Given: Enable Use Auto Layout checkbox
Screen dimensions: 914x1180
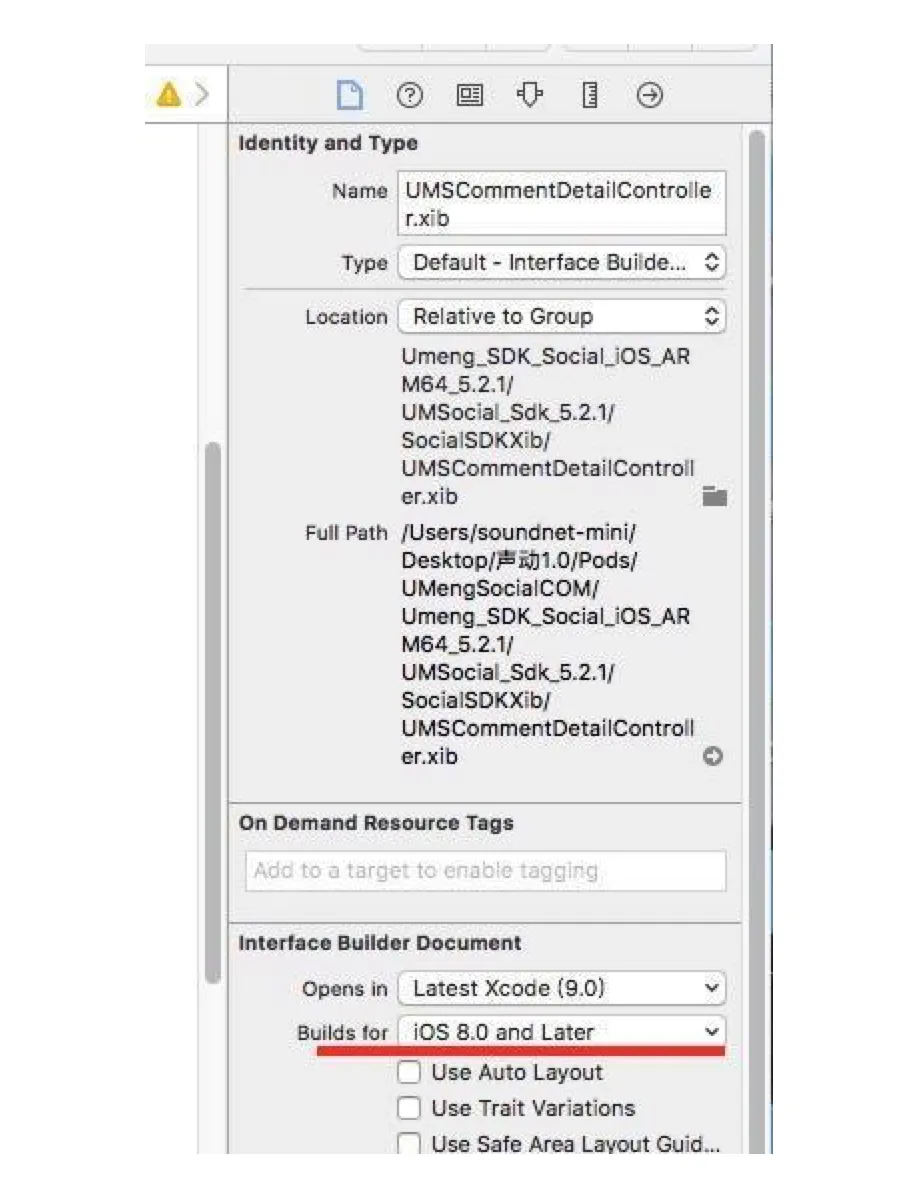Looking at the screenshot, I should pyautogui.click(x=409, y=1072).
